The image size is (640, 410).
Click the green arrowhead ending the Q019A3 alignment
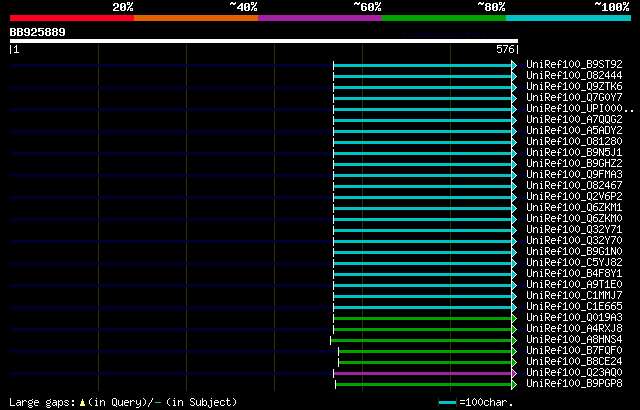514,318
